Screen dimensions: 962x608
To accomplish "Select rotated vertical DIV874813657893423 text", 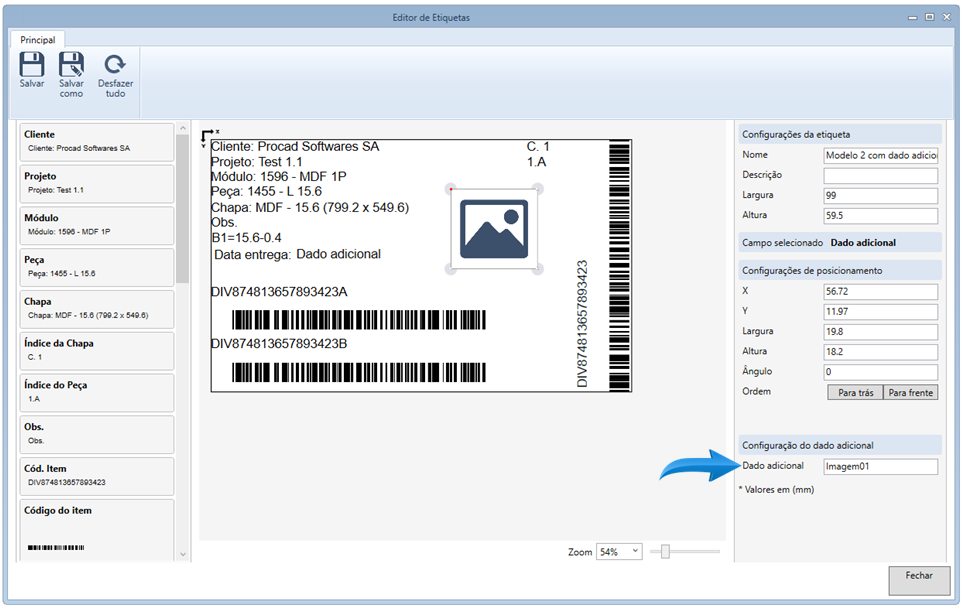I will point(582,324).
